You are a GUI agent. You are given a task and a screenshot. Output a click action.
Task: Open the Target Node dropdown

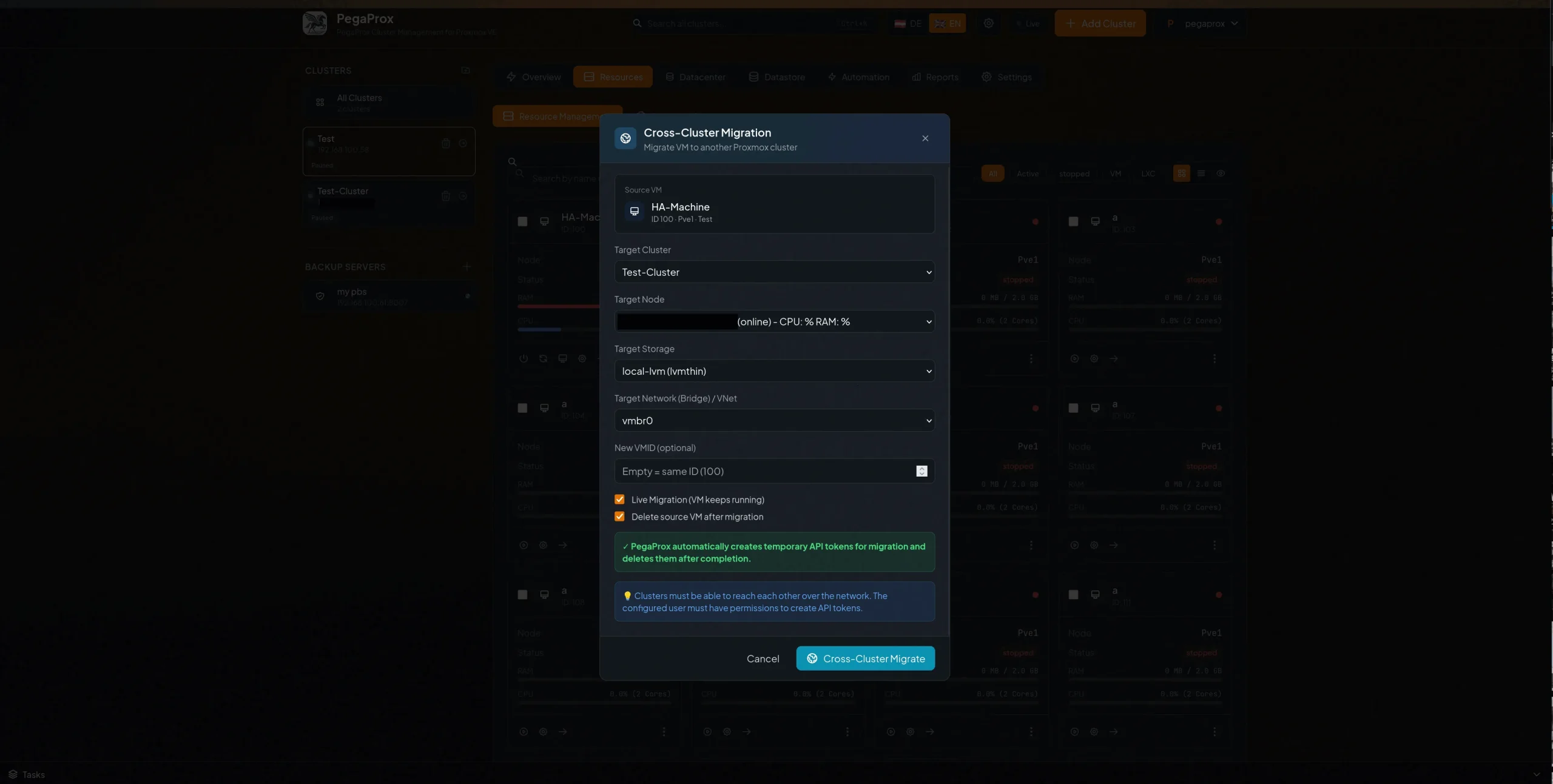774,321
